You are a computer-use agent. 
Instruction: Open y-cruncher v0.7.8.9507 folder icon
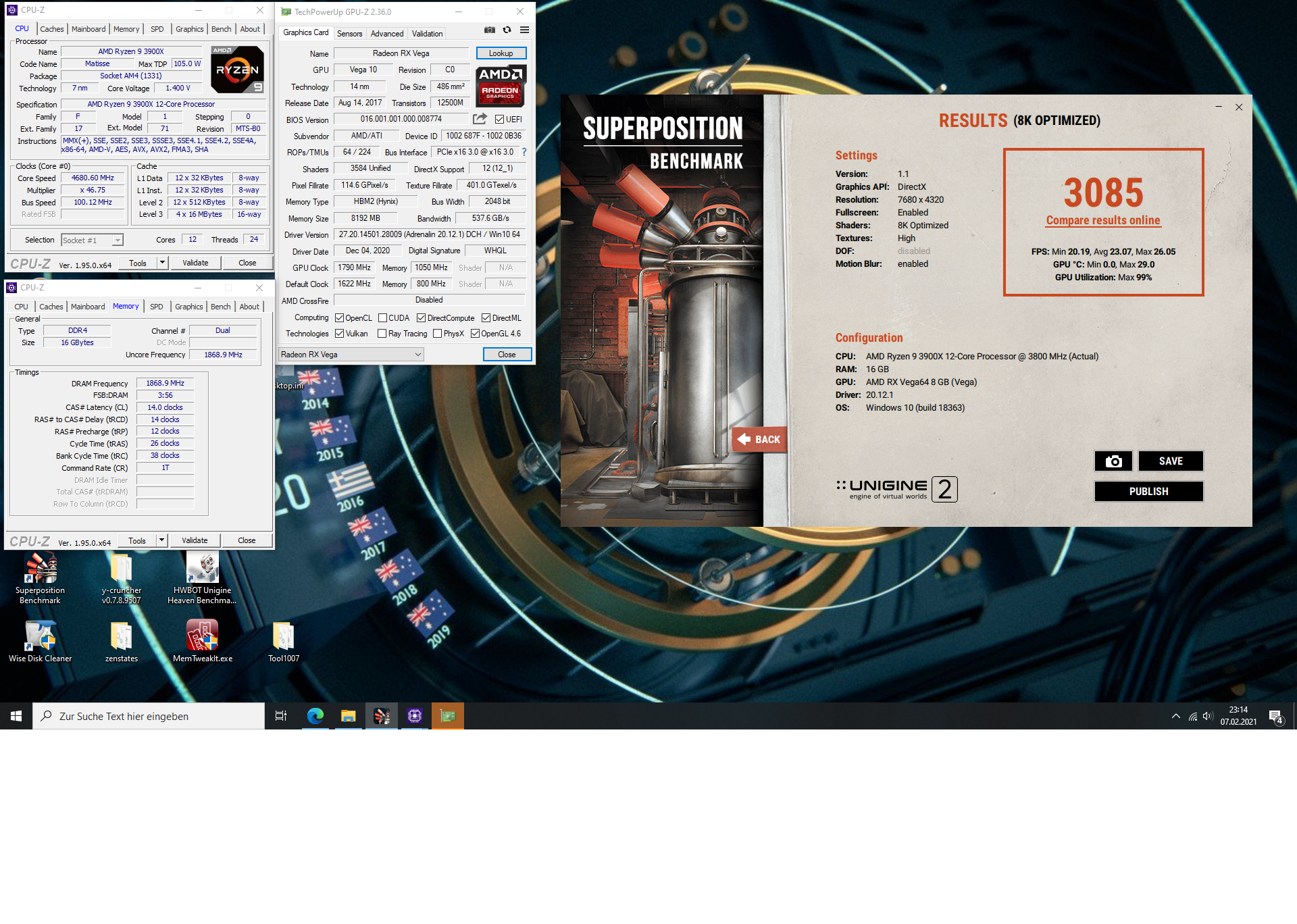pos(122,578)
